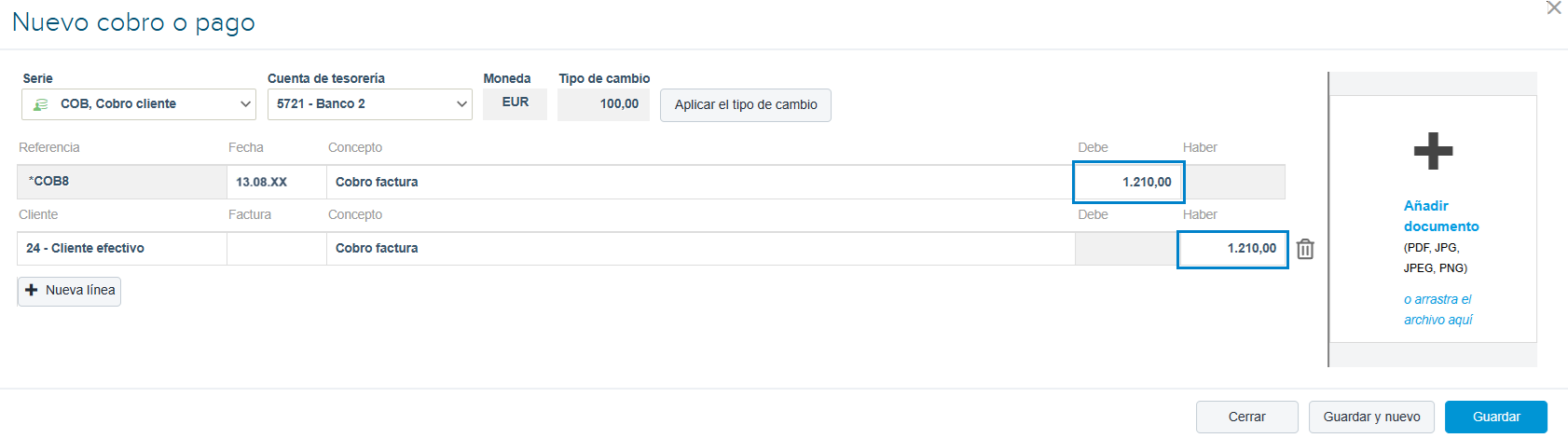Focus the Debe amount field 1.210,00
Image resolution: width=1568 pixels, height=438 pixels.
[1129, 182]
